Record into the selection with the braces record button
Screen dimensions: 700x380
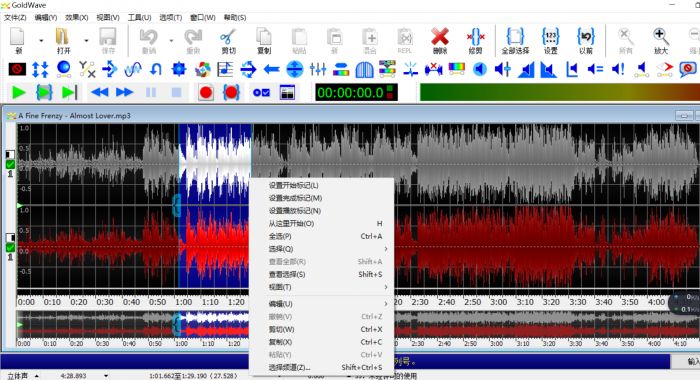231,93
